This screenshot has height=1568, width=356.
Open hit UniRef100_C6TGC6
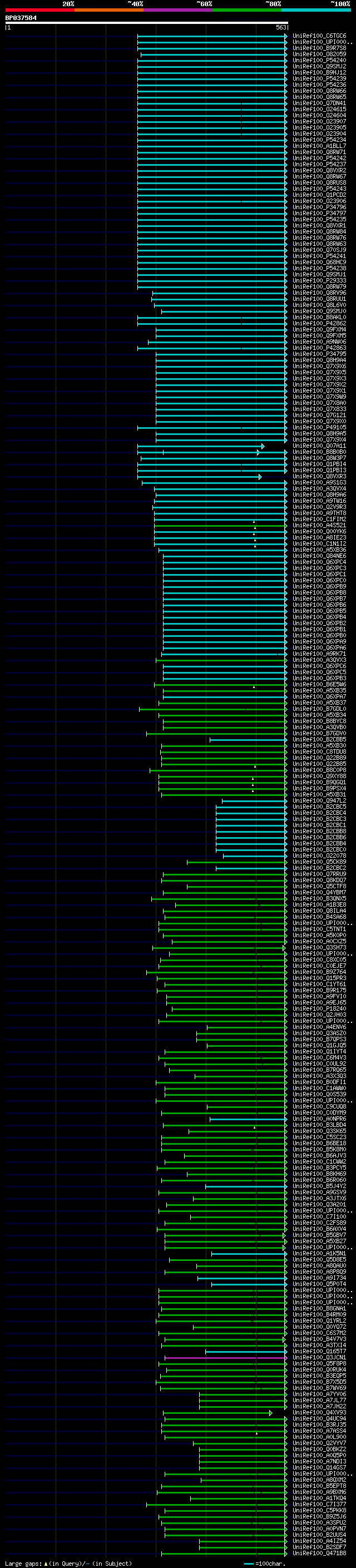[x=319, y=36]
